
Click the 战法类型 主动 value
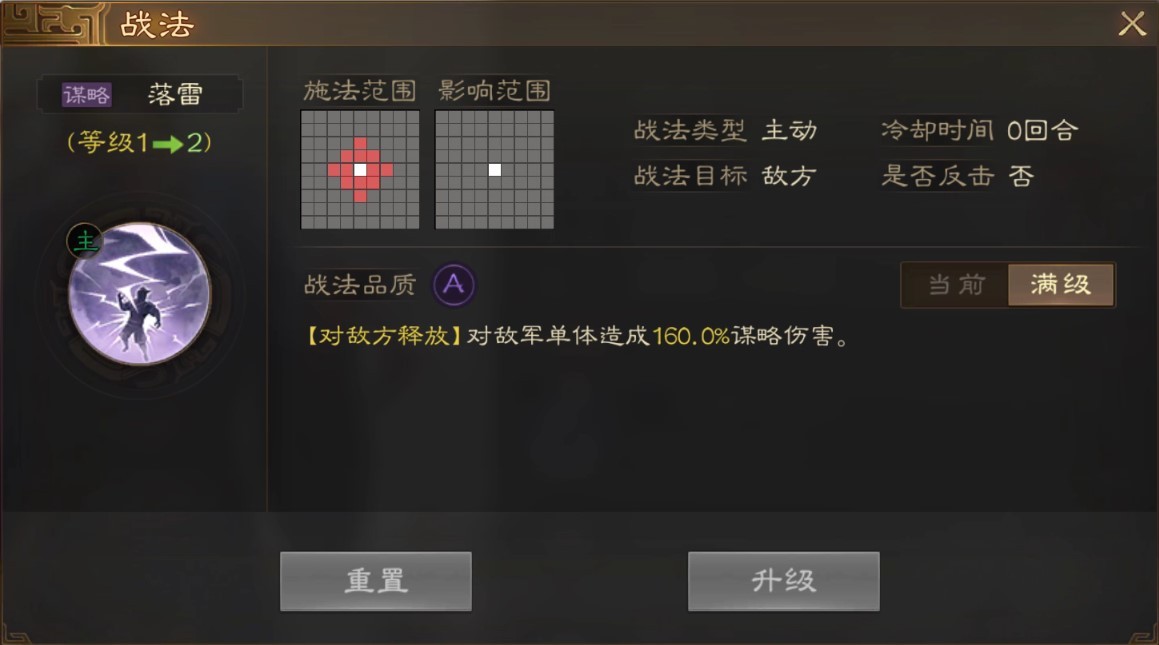point(789,131)
